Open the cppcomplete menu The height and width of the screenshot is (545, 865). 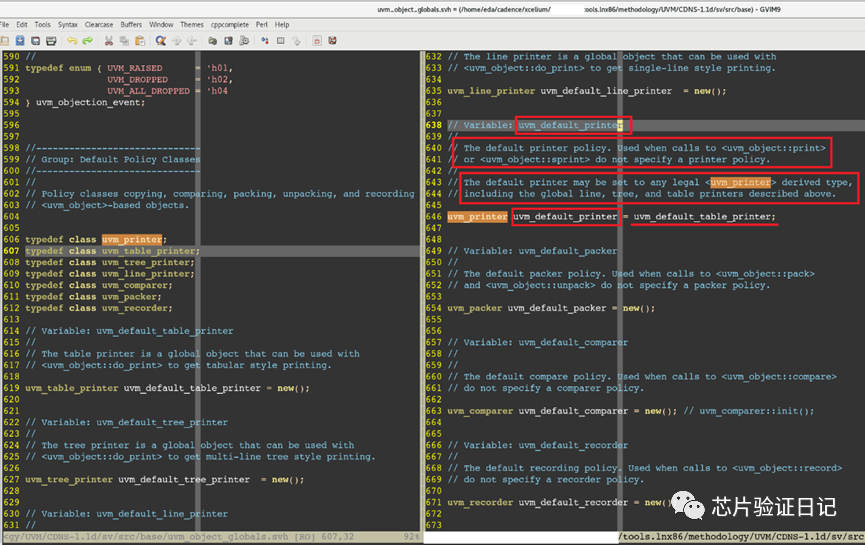pos(229,24)
